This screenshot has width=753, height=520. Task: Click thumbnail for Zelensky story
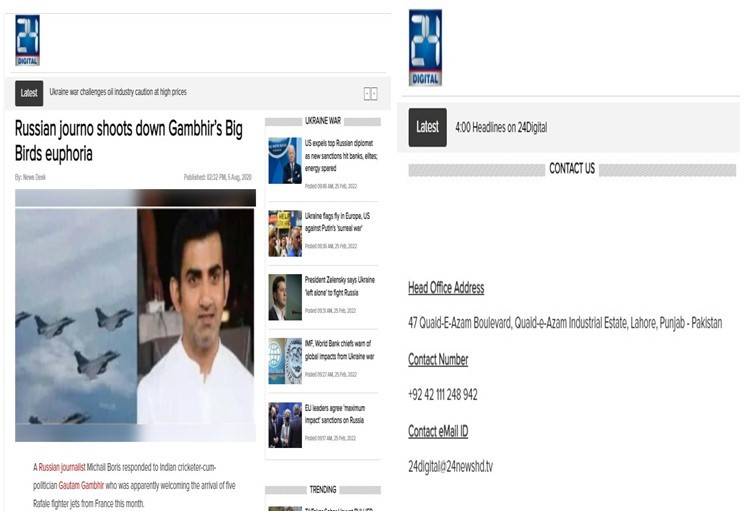pos(285,297)
